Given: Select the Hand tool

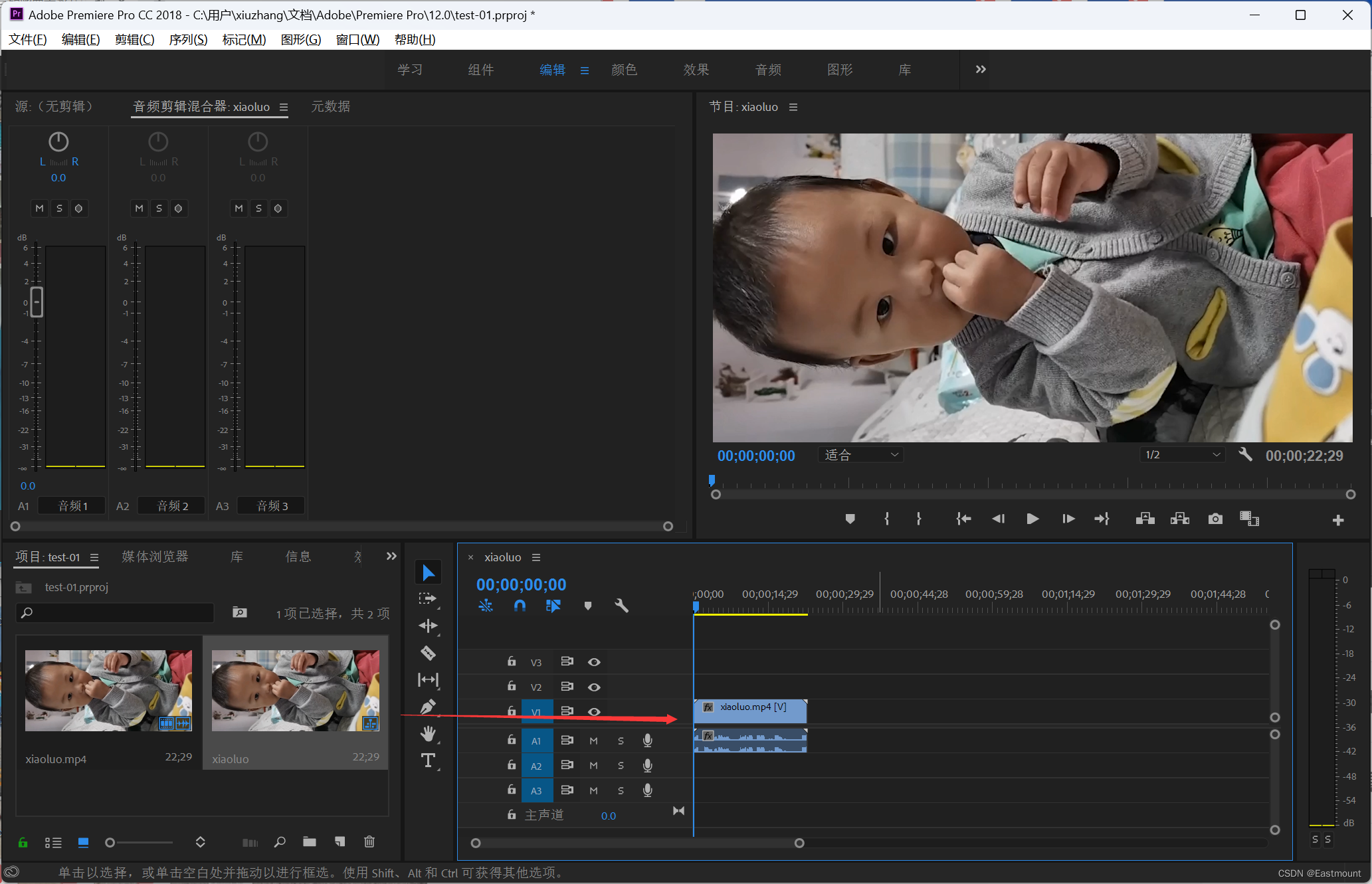Looking at the screenshot, I should (429, 733).
